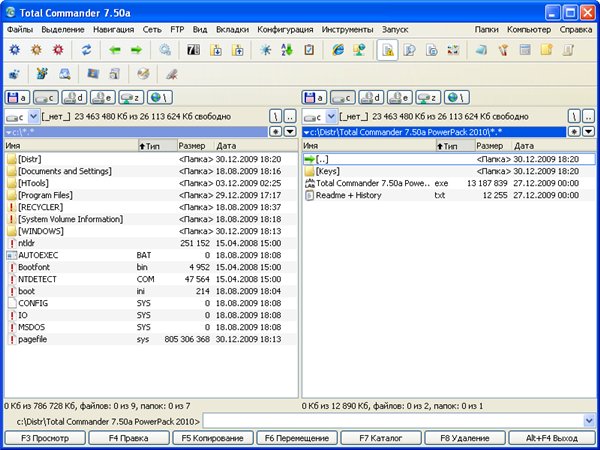This screenshot has height=450, width=600.
Task: Click the F6 Перемещение button
Action: point(297,438)
